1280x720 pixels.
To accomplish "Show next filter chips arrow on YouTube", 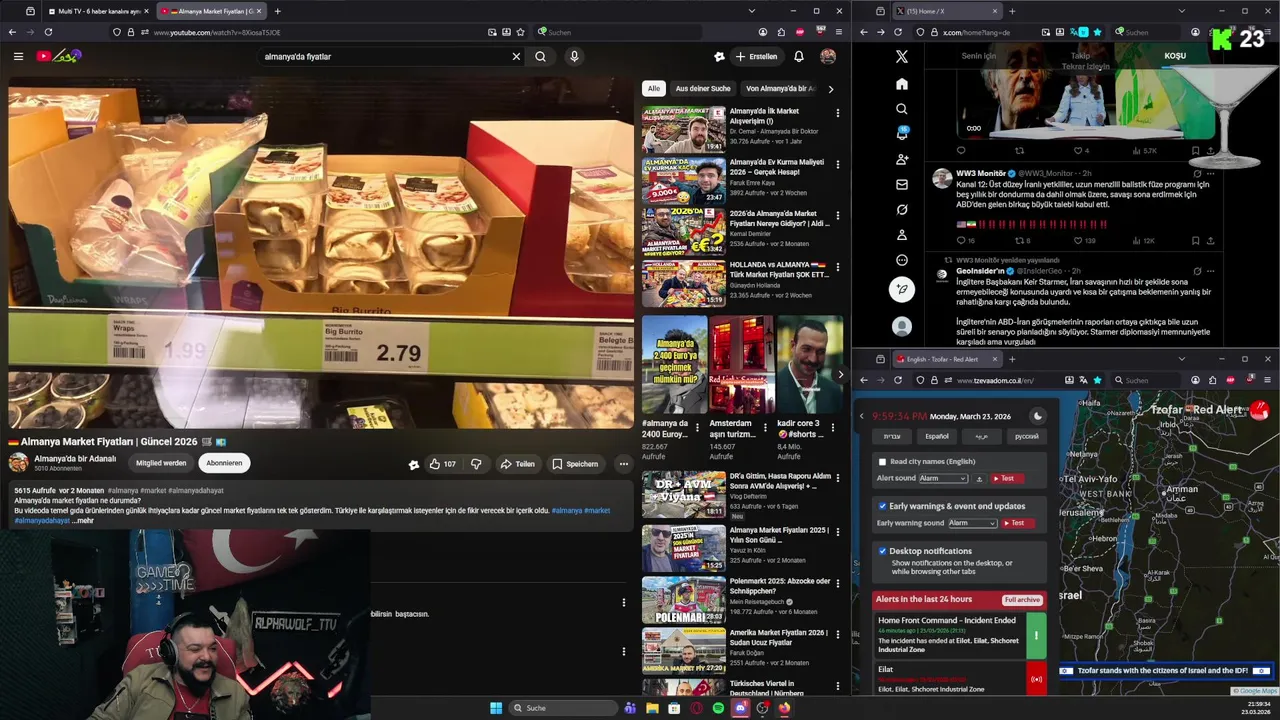I will pos(830,89).
